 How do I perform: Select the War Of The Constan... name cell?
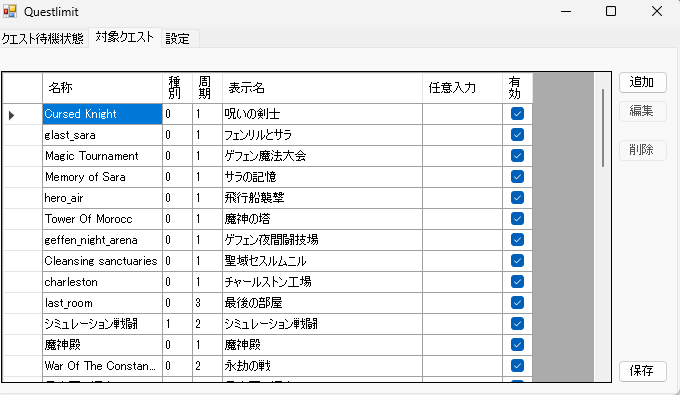click(102, 366)
